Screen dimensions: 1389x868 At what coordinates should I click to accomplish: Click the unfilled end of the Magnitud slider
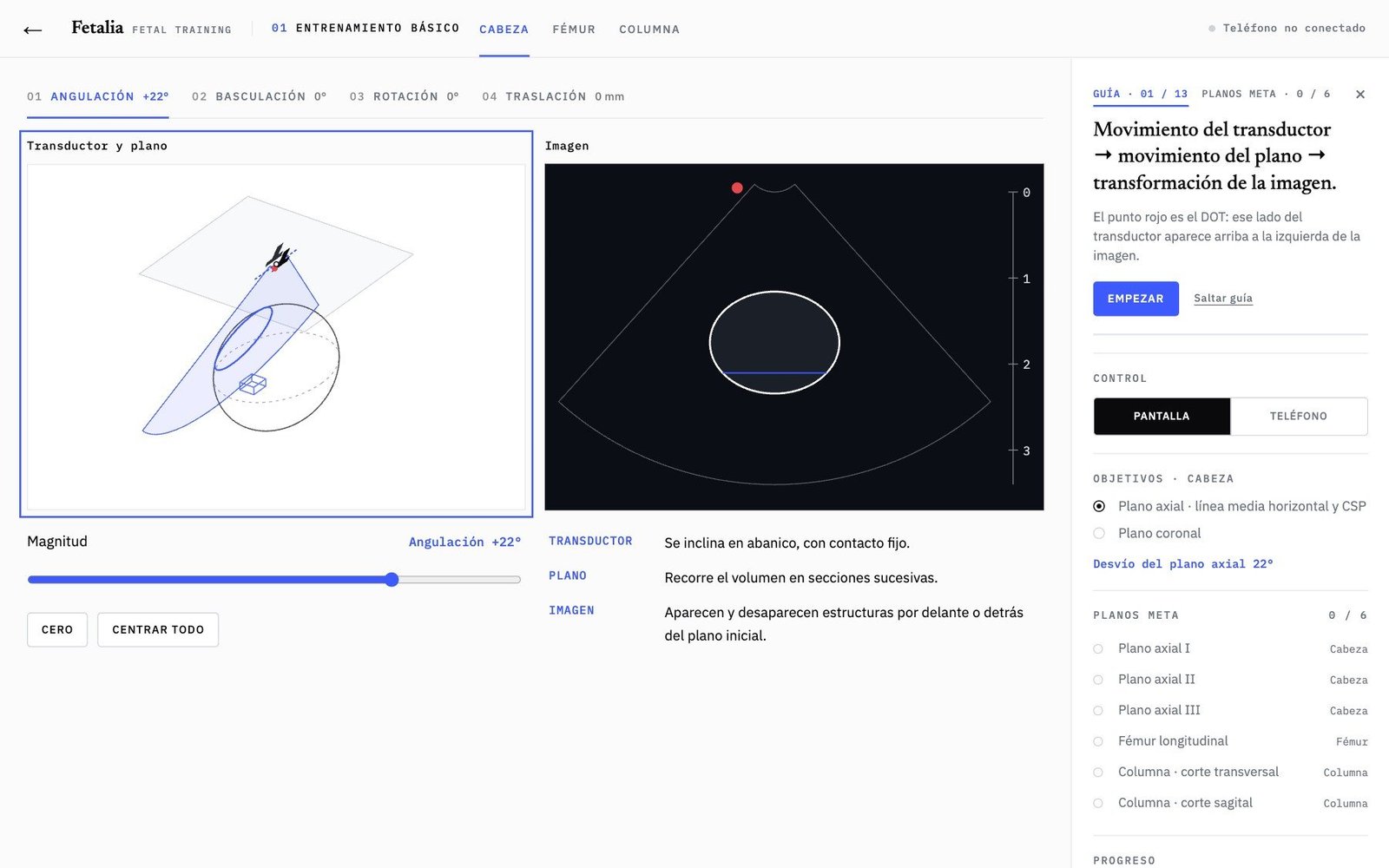[x=460, y=580]
